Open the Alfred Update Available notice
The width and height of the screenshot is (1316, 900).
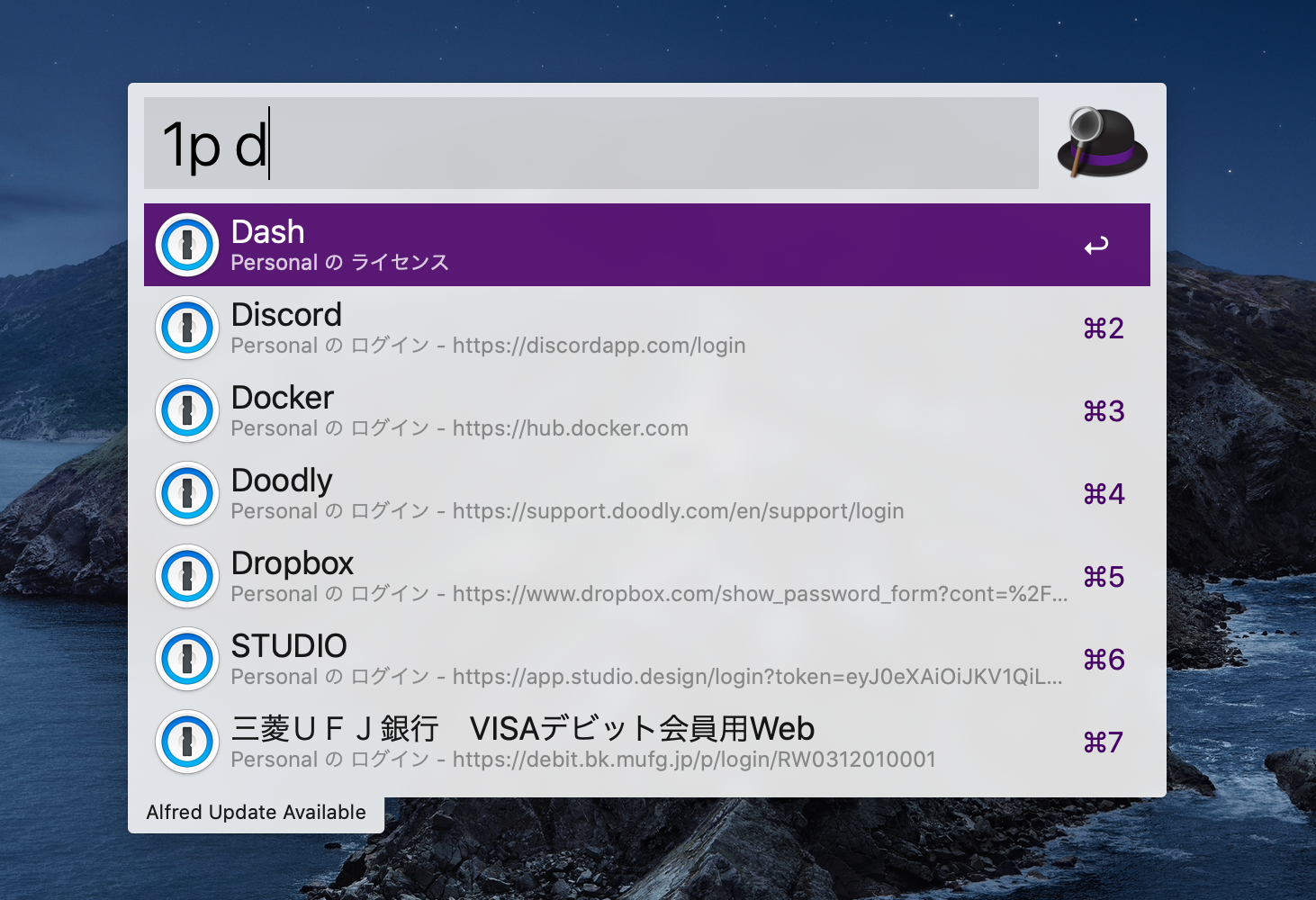(257, 812)
